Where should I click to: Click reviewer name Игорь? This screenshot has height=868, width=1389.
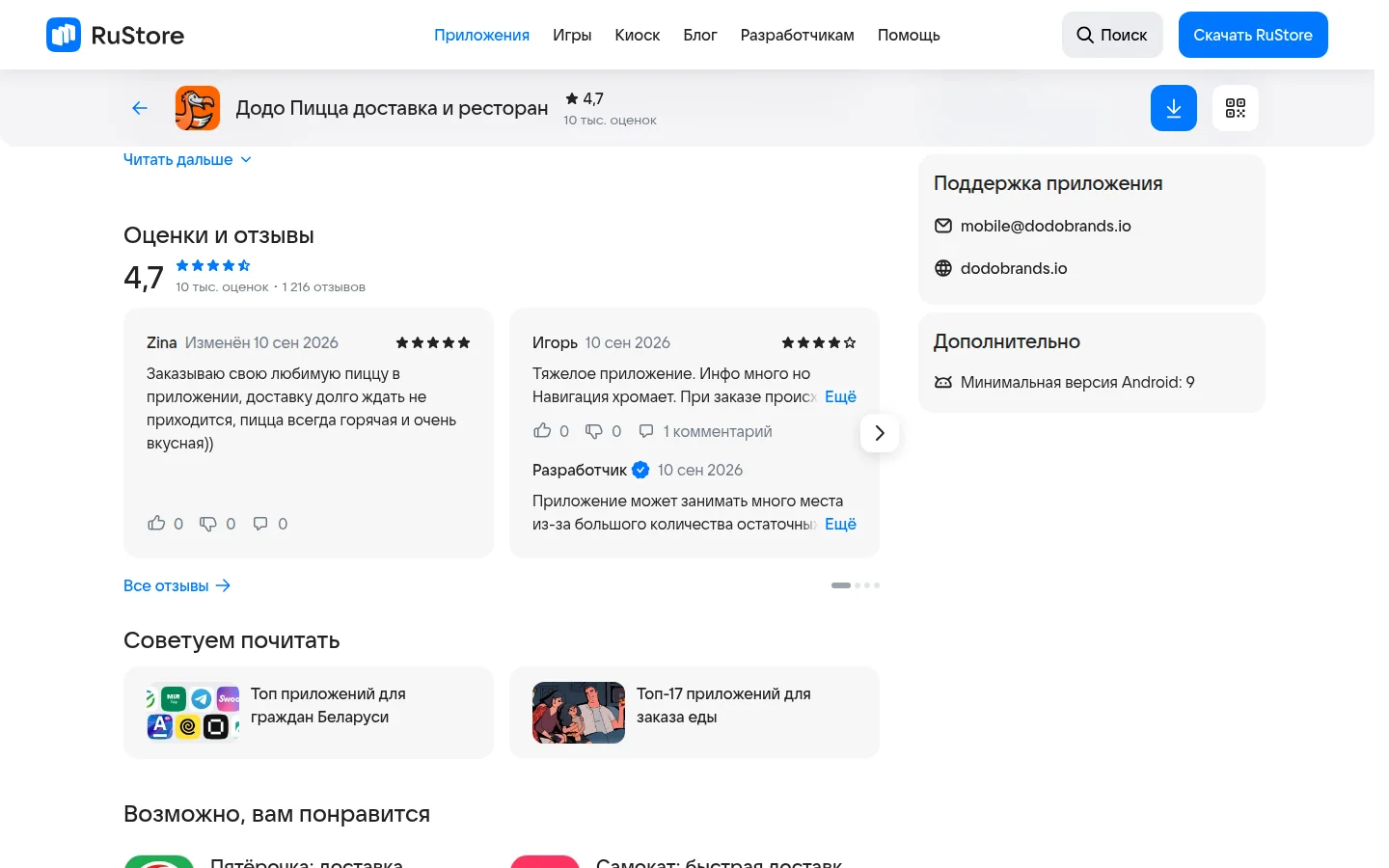(x=555, y=342)
